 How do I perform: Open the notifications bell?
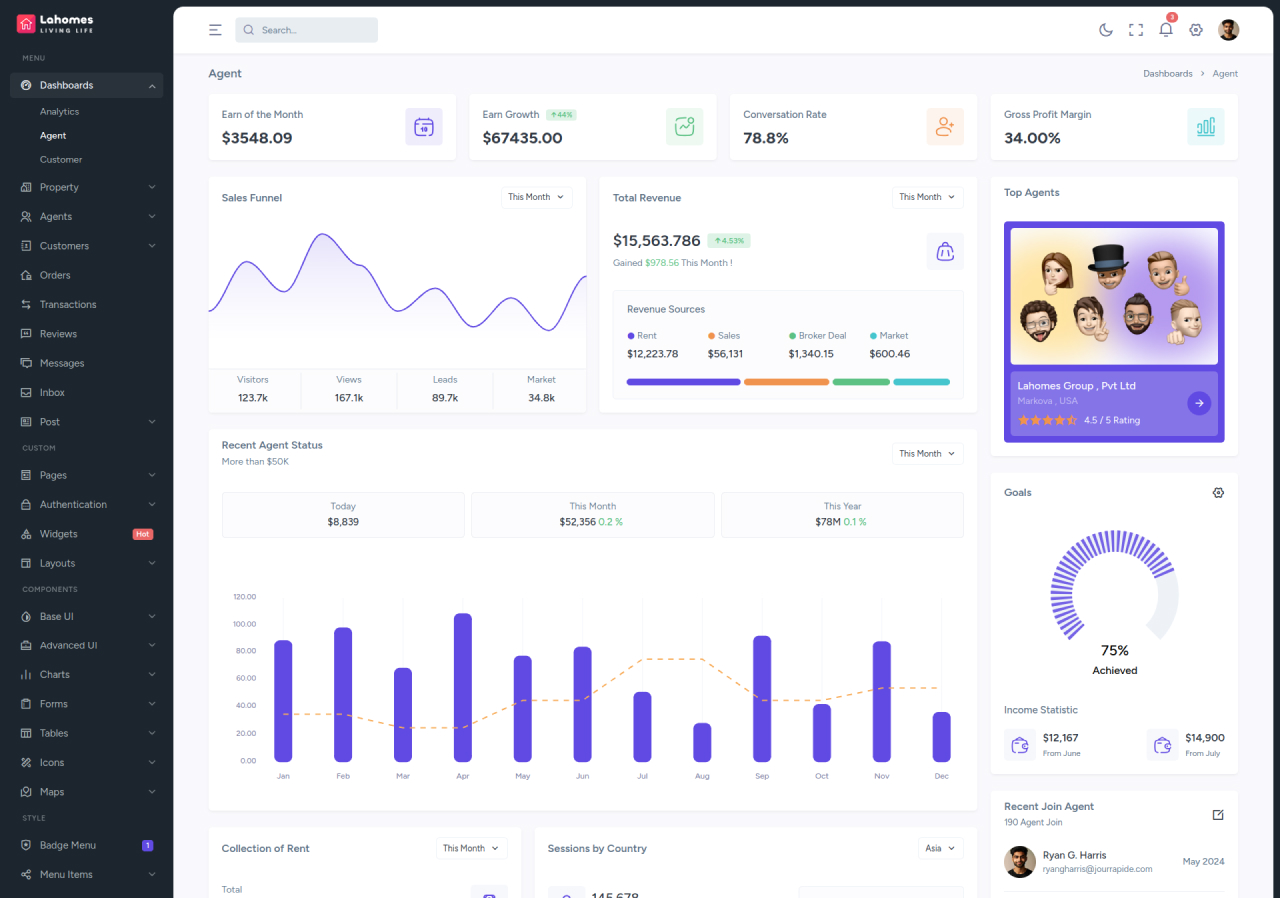point(1166,29)
